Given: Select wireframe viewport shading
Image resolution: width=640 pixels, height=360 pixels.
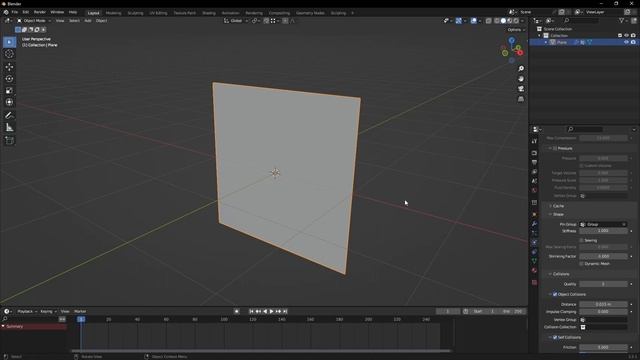Looking at the screenshot, I should [497, 21].
